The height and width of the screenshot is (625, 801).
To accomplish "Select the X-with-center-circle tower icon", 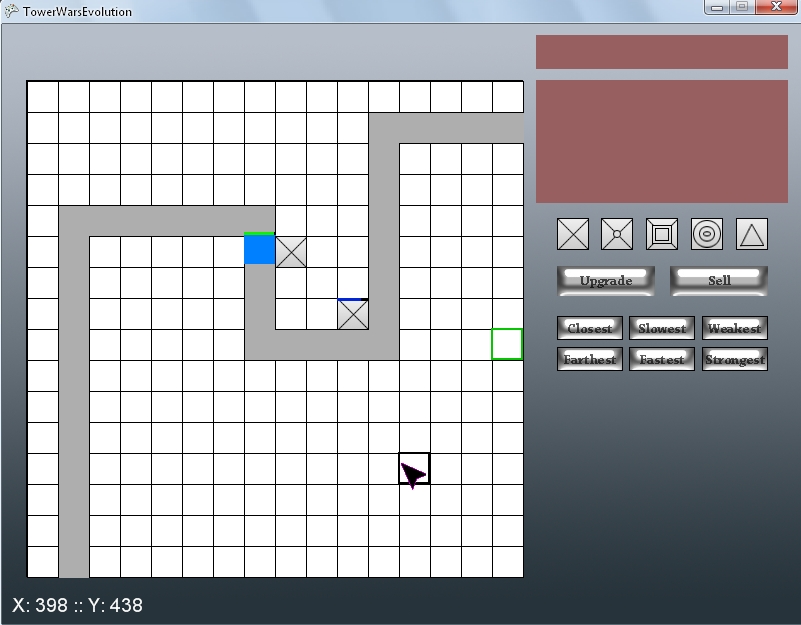I will pyautogui.click(x=617, y=234).
